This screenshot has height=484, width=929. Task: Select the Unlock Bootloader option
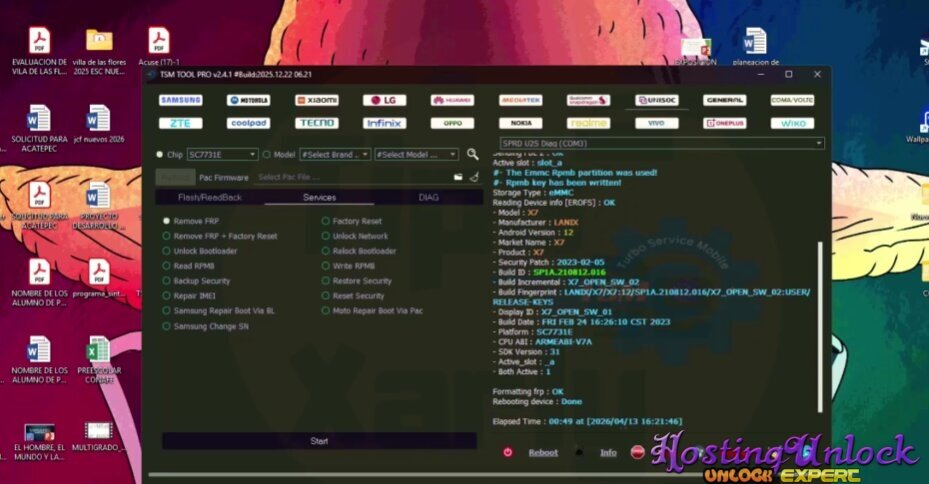[x=200, y=251]
